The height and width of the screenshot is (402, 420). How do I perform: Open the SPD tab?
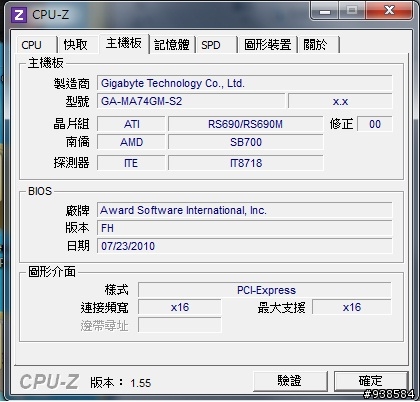pyautogui.click(x=216, y=44)
